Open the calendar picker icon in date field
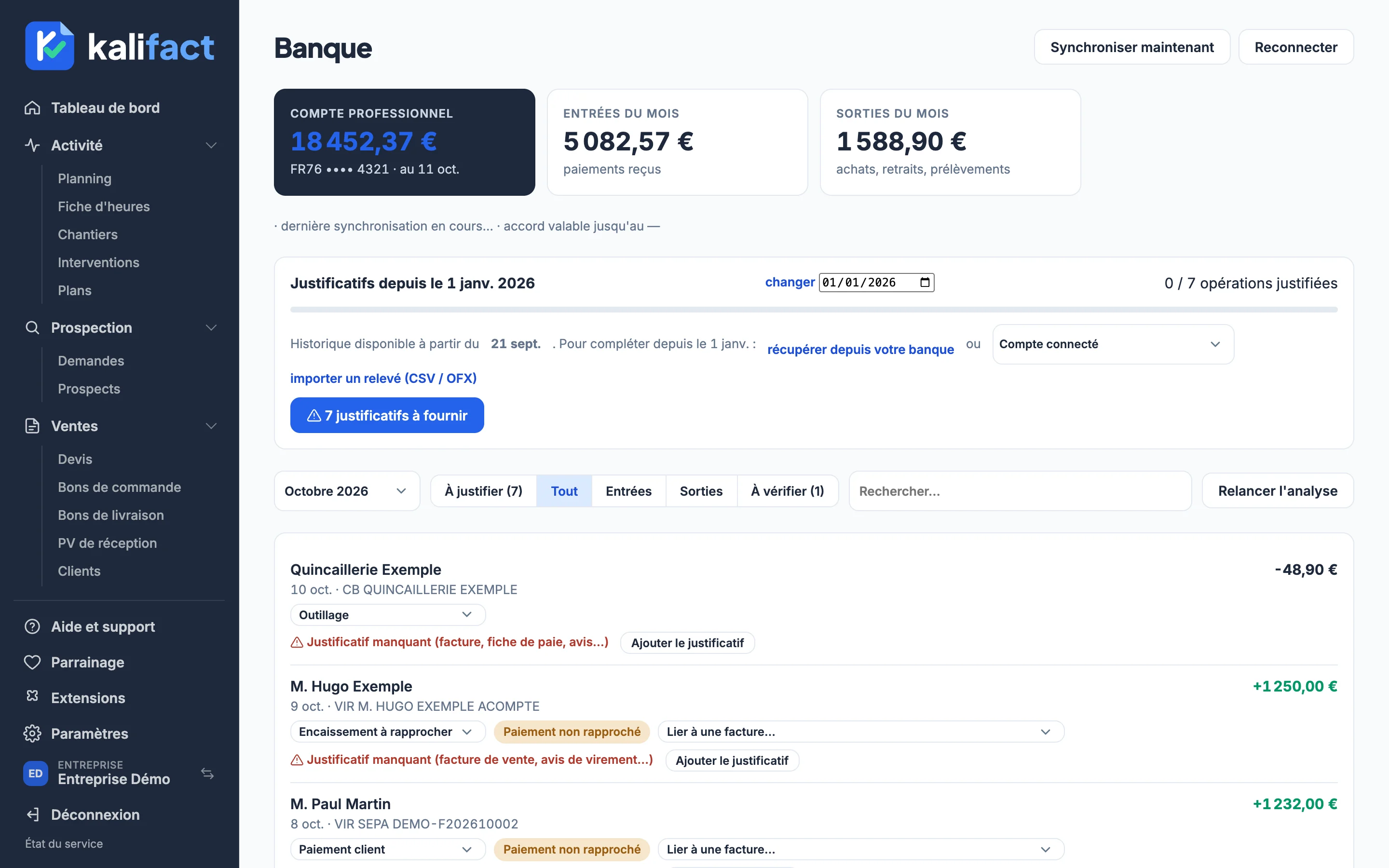This screenshot has width=1389, height=868. pyautogui.click(x=925, y=283)
